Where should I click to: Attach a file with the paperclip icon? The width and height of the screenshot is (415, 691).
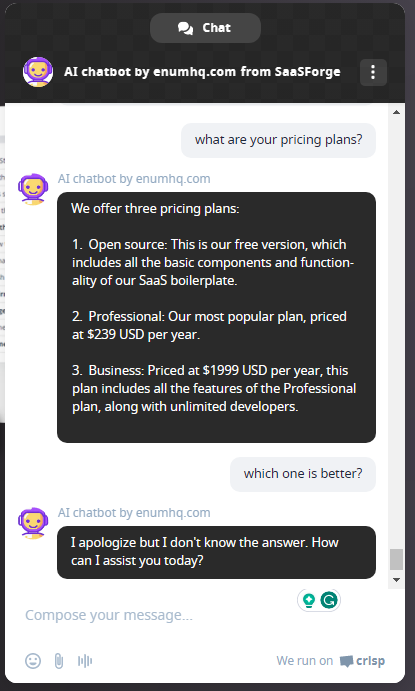click(59, 661)
